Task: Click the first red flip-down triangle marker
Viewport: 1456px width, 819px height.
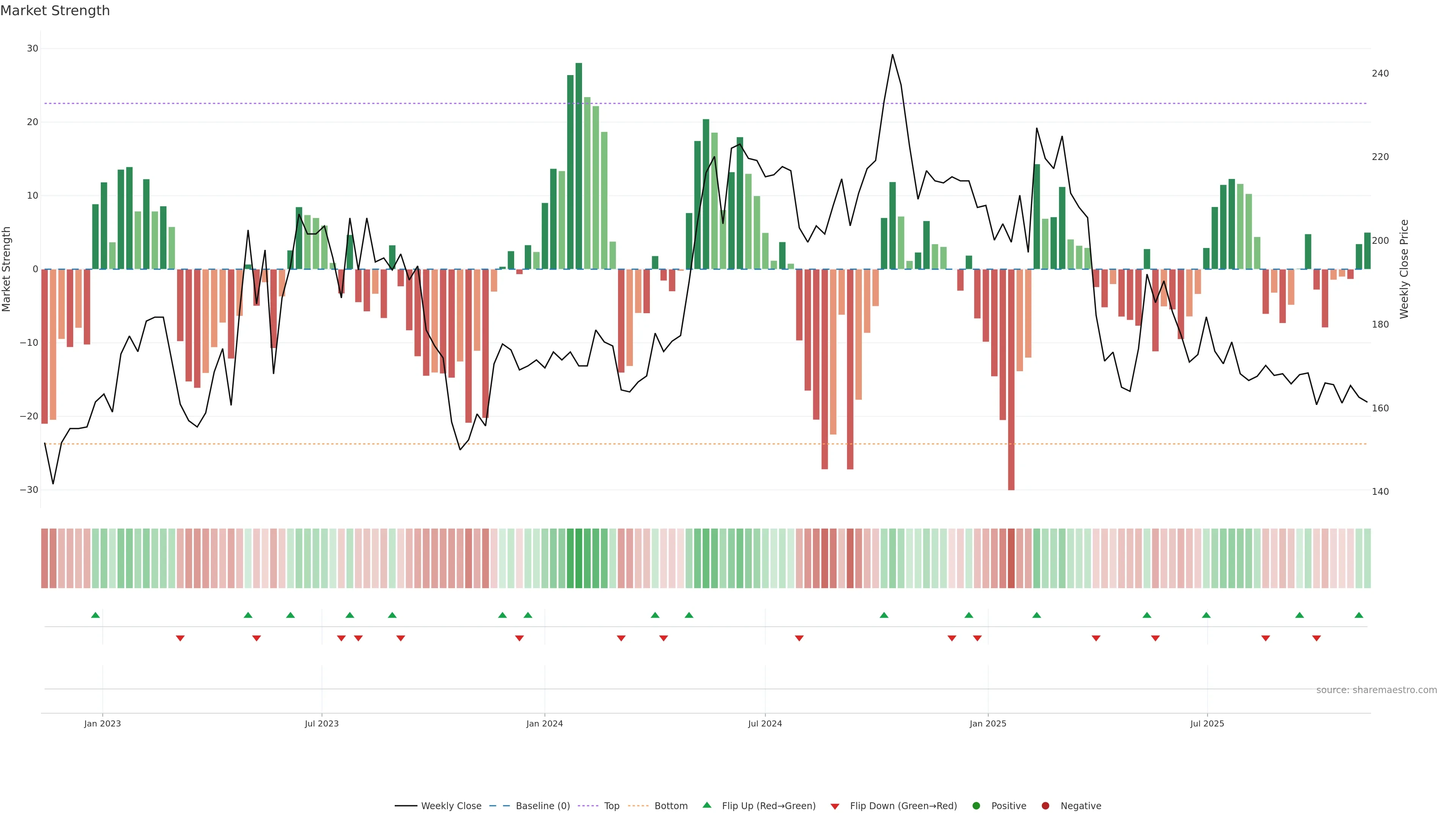Action: (x=180, y=638)
